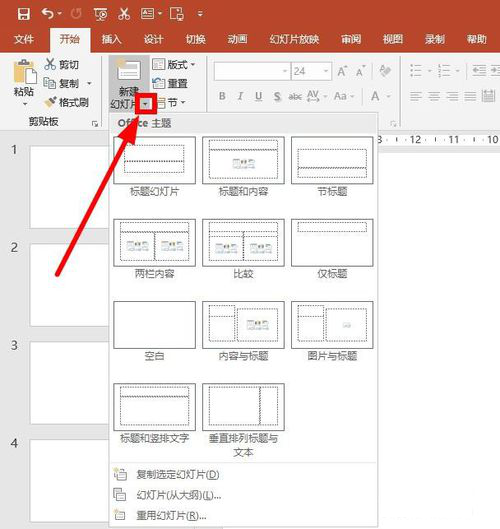Open the 切换 tab
This screenshot has width=500, height=529.
pyautogui.click(x=196, y=39)
